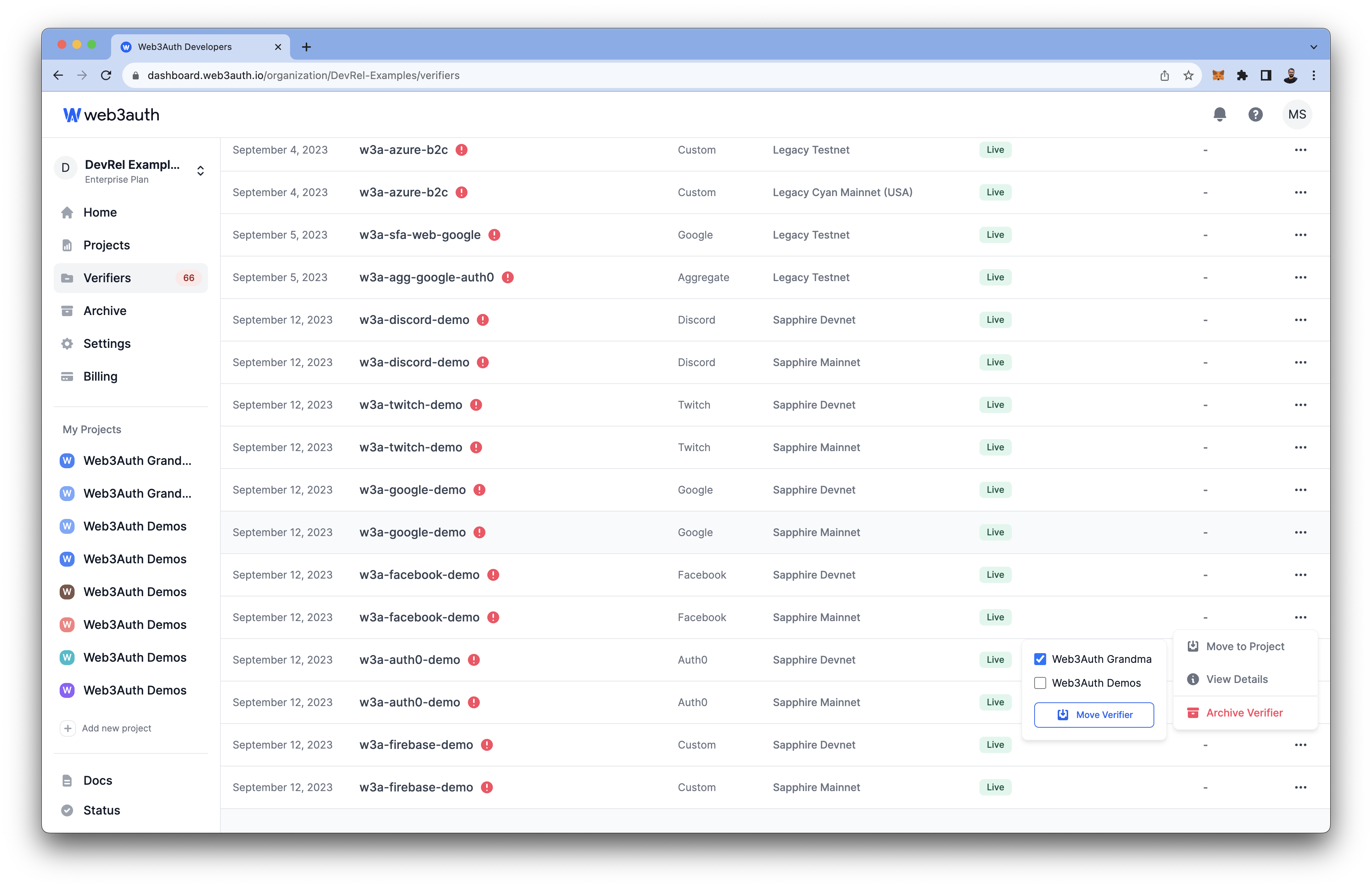Click the My Projects heading
Viewport: 1372px width, 888px height.
point(92,429)
